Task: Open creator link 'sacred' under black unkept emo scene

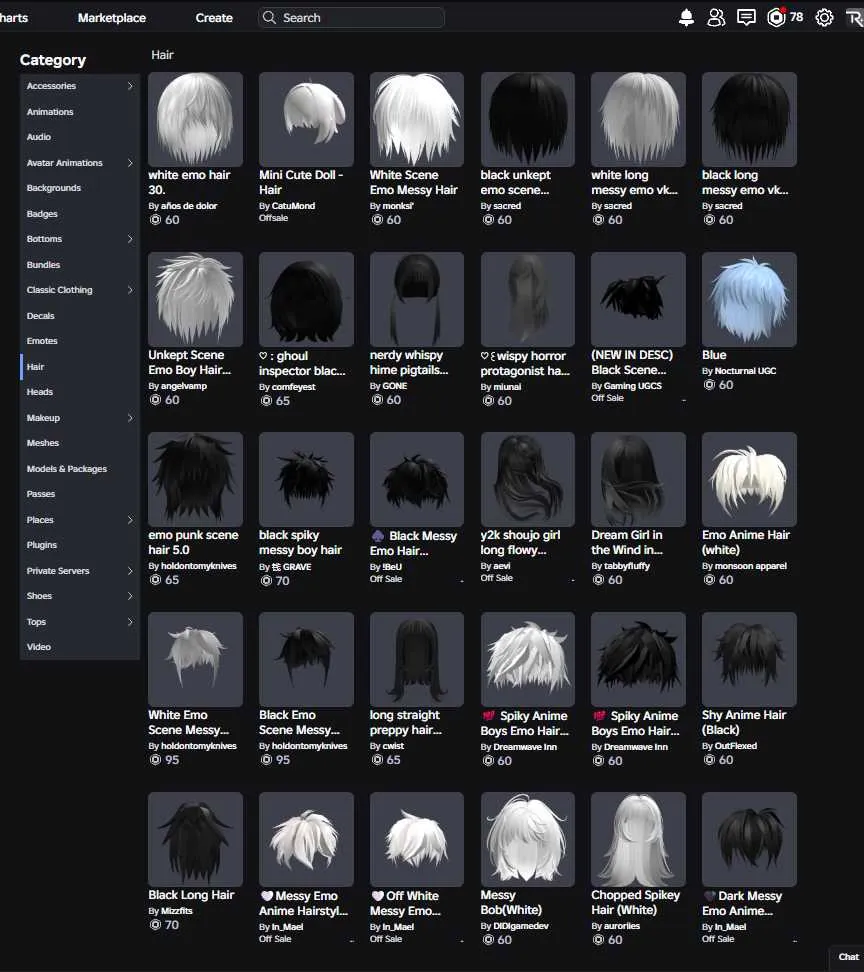Action: [x=507, y=206]
